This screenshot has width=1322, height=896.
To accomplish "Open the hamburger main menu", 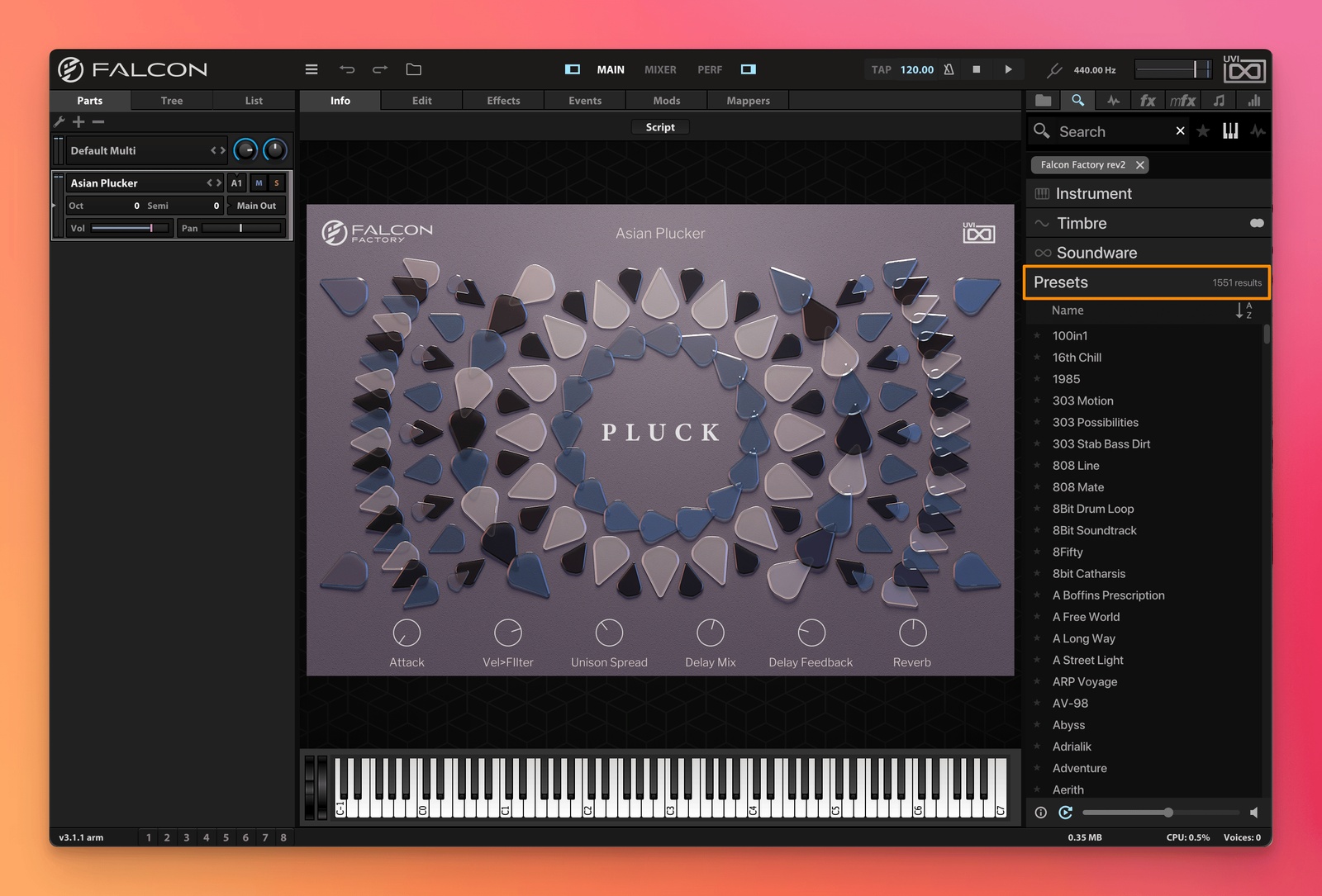I will [x=311, y=69].
